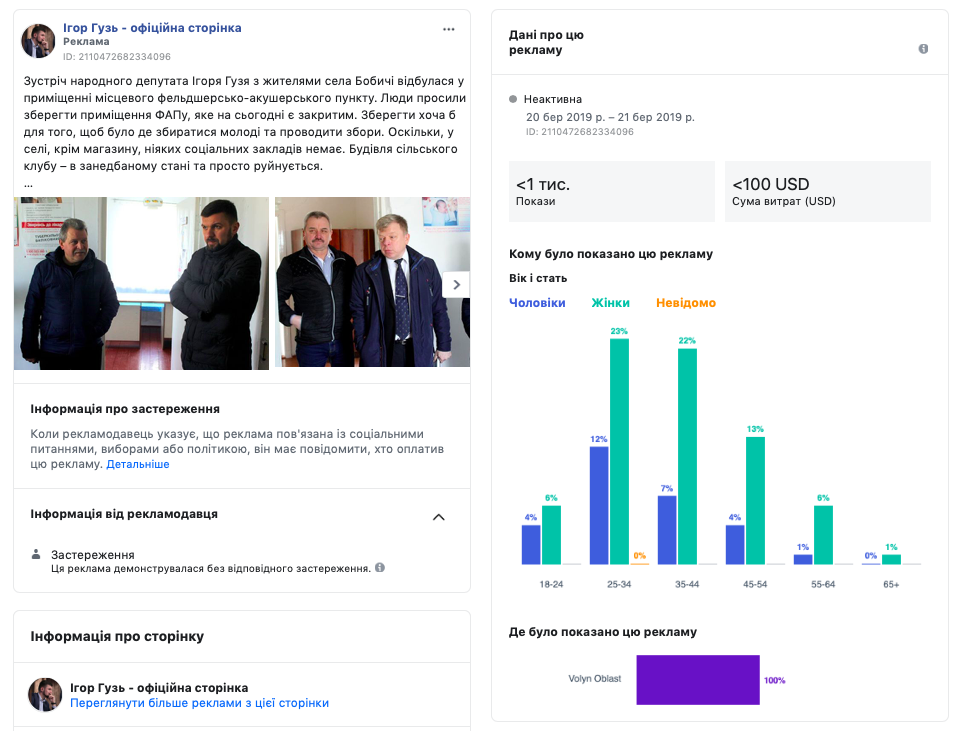Click the info icon after disclaimer notice text
Viewport: 963px width, 731px height.
point(380,568)
